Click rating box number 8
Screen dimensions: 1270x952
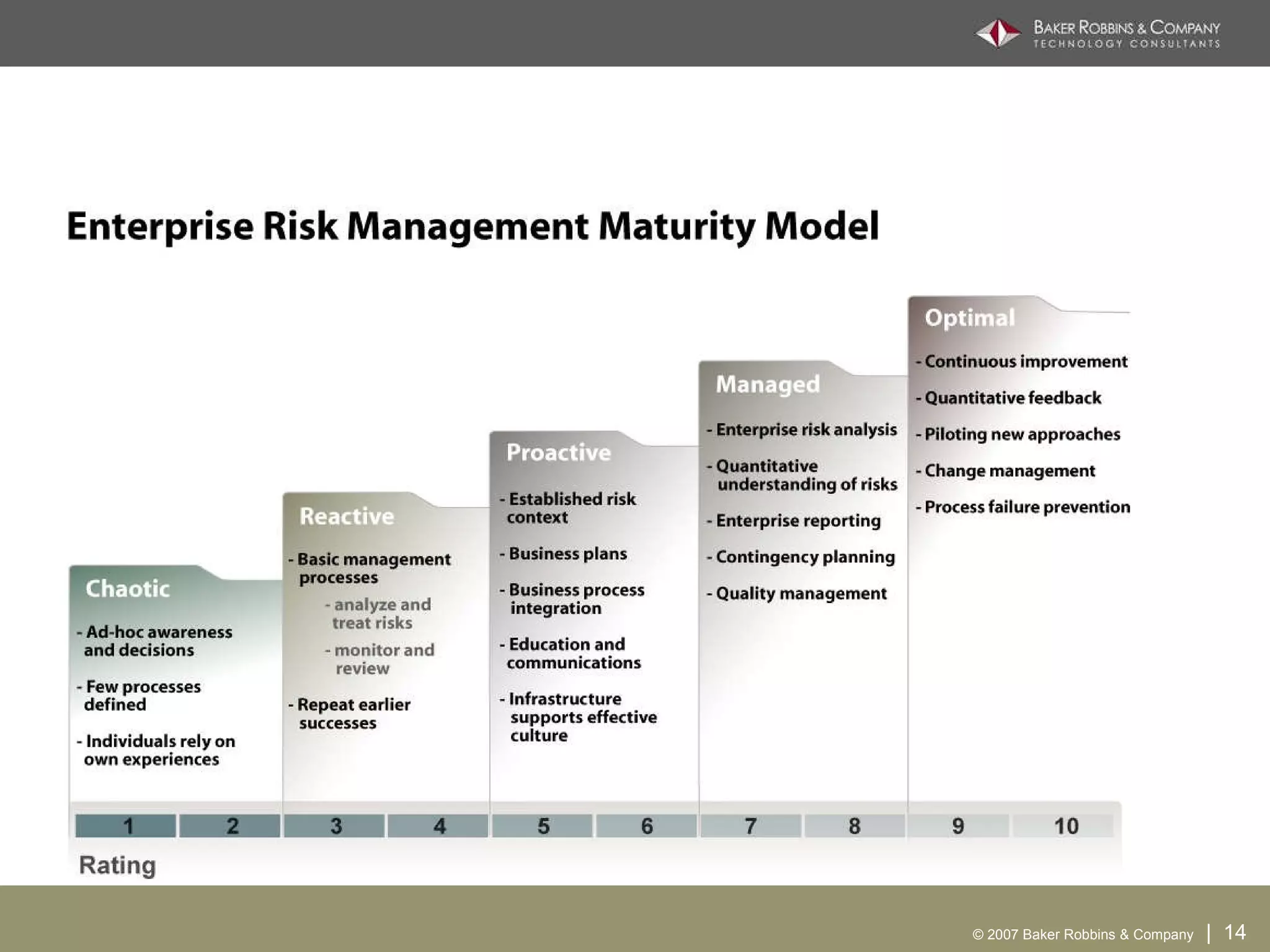coord(855,826)
